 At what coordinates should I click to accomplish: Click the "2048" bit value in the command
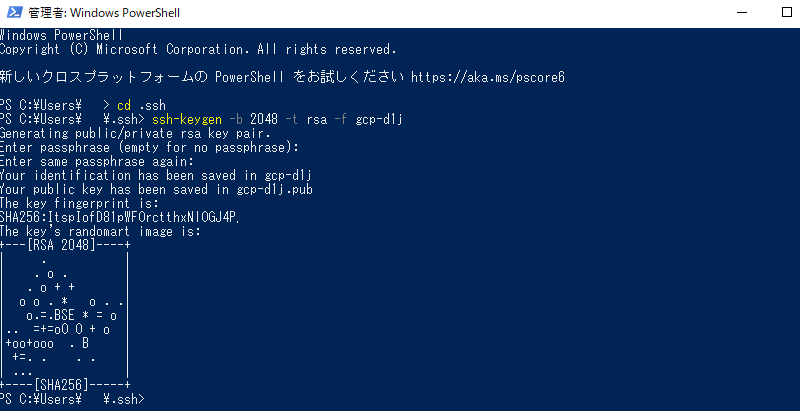click(x=264, y=120)
